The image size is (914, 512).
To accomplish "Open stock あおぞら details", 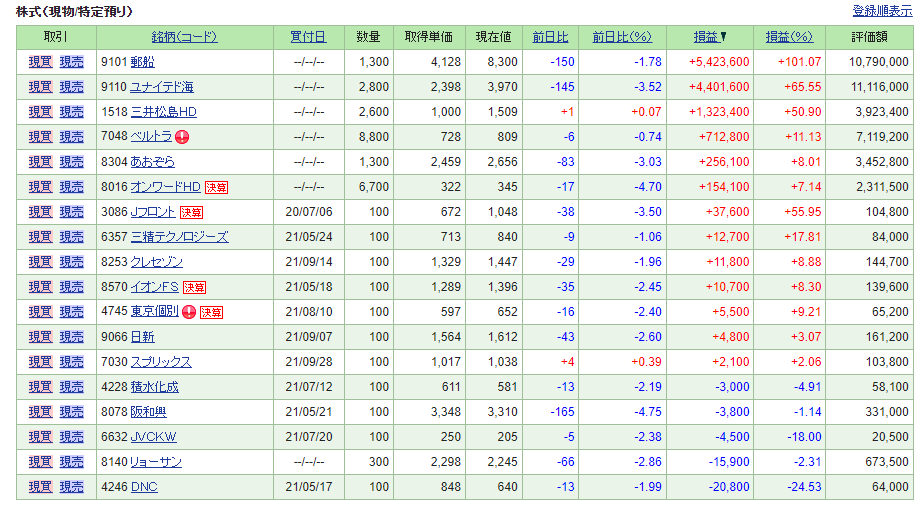I will (x=152, y=162).
